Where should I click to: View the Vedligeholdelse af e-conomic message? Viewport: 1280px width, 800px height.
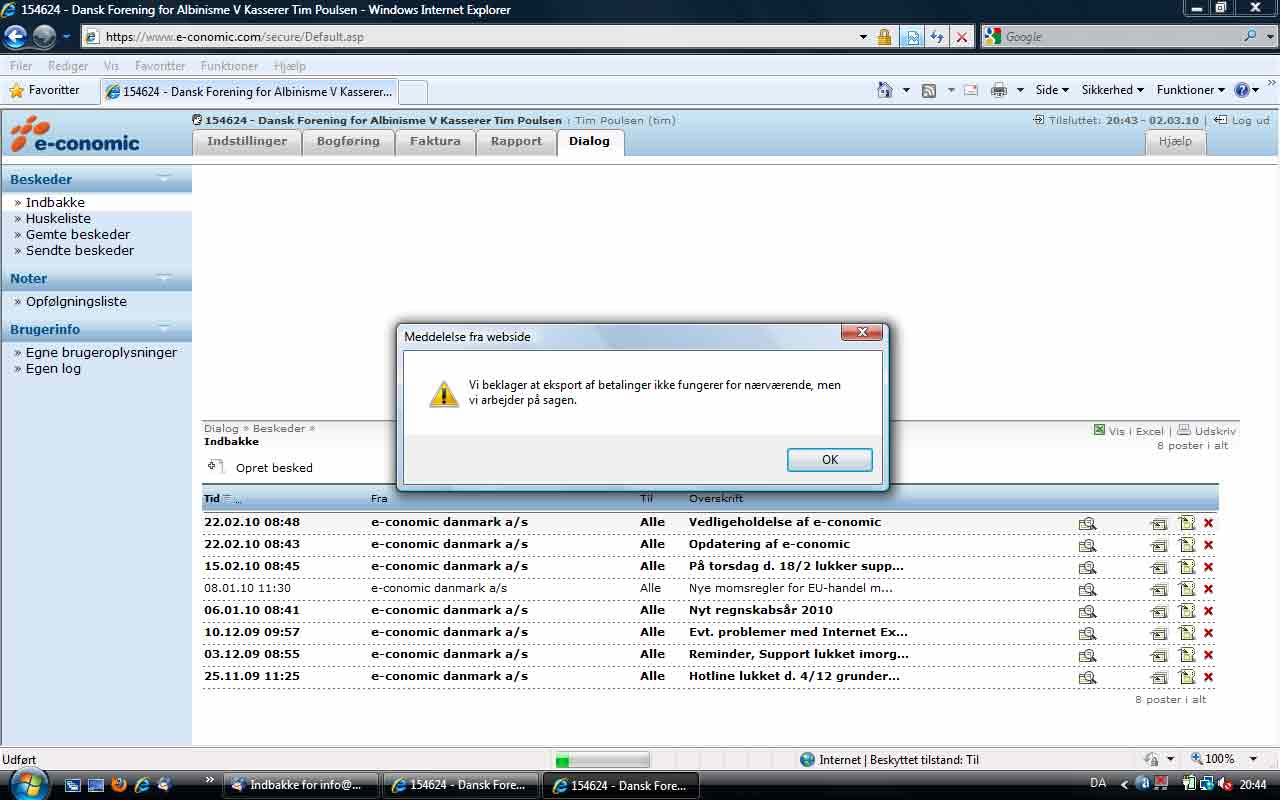(x=1087, y=523)
